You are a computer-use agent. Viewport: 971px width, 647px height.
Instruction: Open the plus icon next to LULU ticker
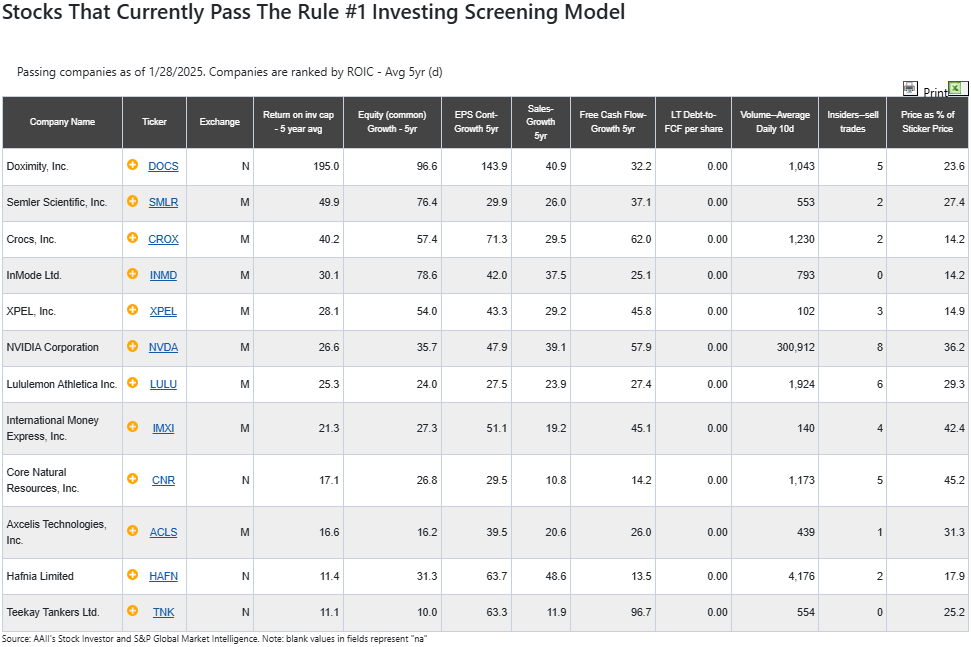133,383
